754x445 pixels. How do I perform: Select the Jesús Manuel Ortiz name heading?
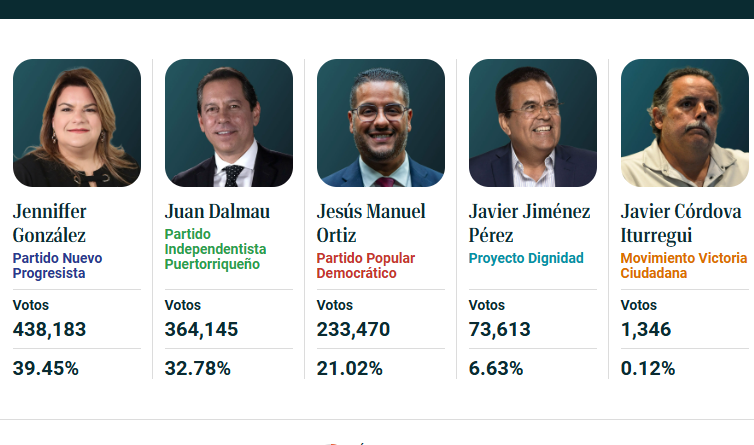point(371,223)
